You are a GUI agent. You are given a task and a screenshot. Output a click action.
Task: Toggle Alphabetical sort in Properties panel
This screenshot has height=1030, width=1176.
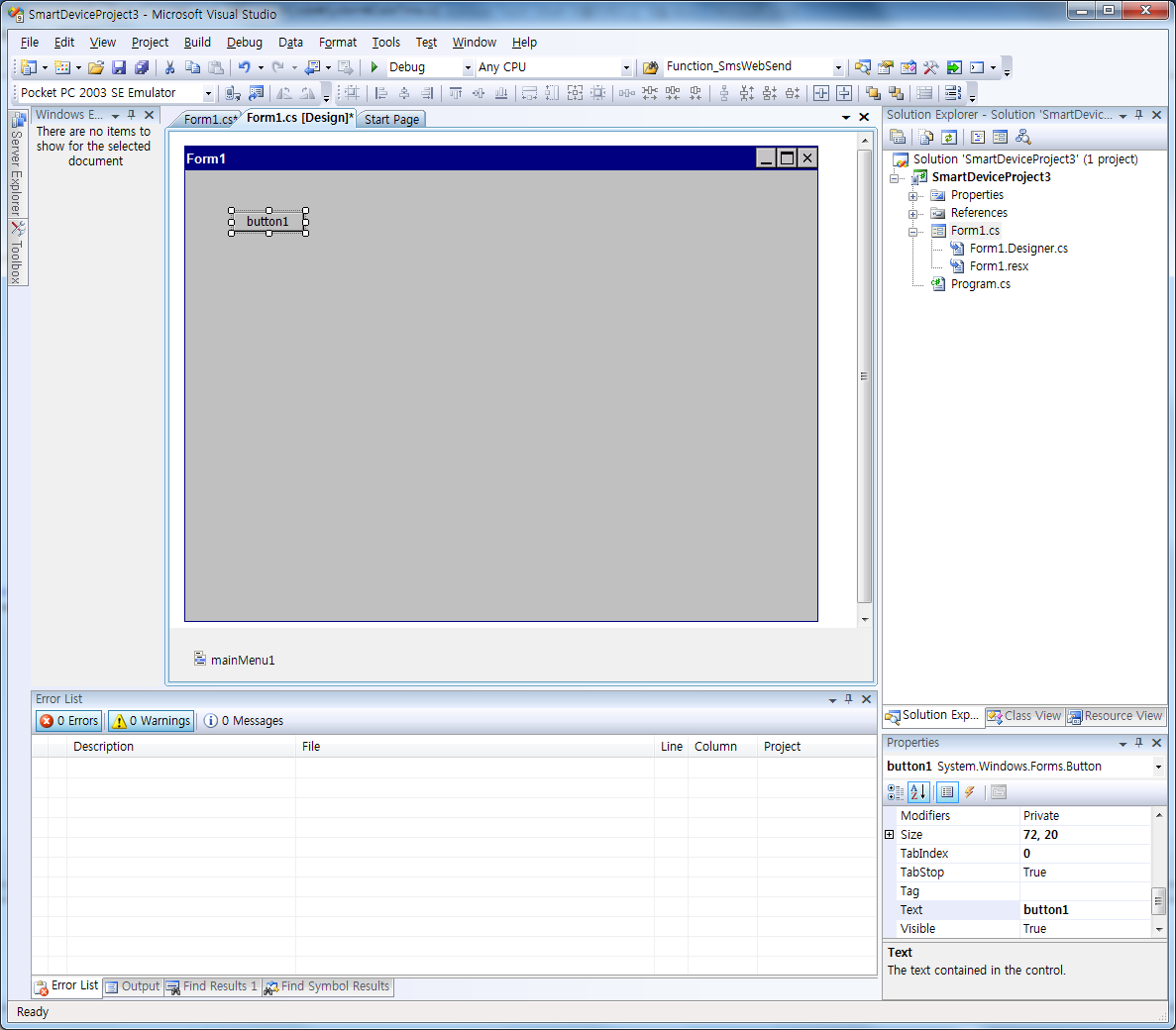[918, 792]
